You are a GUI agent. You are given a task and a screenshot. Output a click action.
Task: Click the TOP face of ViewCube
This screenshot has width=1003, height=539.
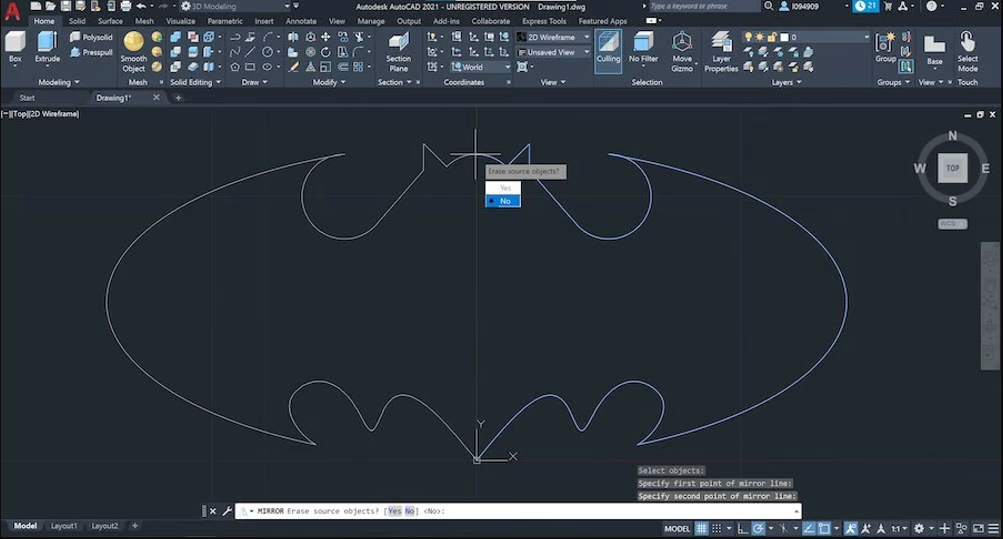952,168
